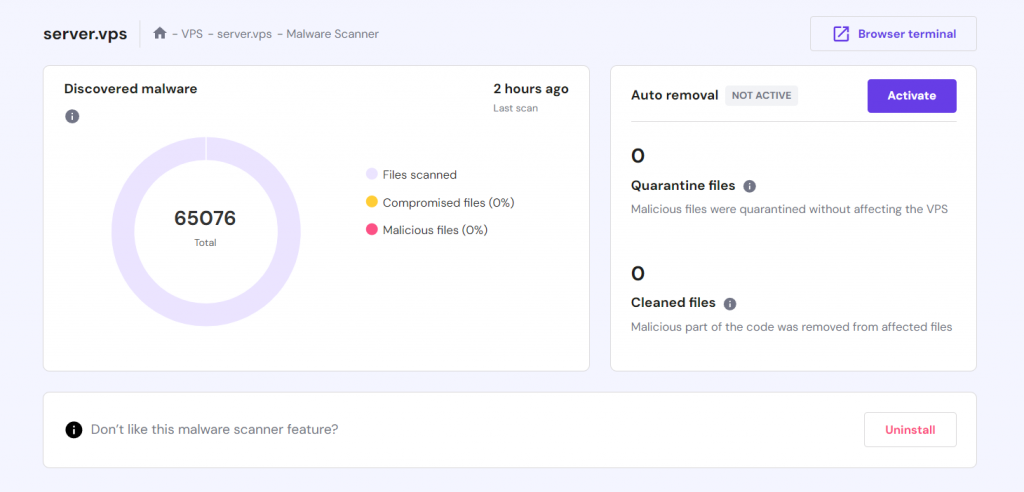Image resolution: width=1024 pixels, height=492 pixels.
Task: Click Malware Scanner in the breadcrumb
Action: pyautogui.click(x=332, y=34)
